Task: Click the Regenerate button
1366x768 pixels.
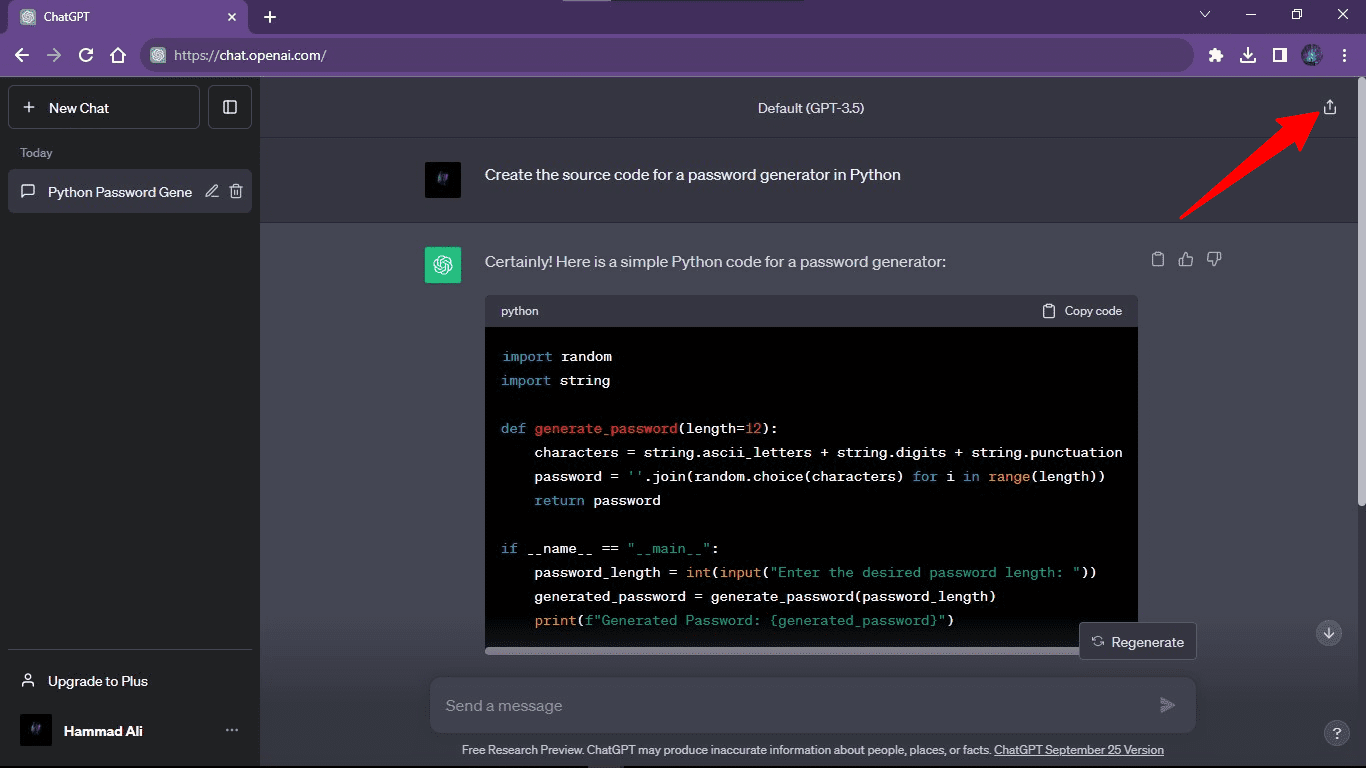Action: click(x=1138, y=642)
